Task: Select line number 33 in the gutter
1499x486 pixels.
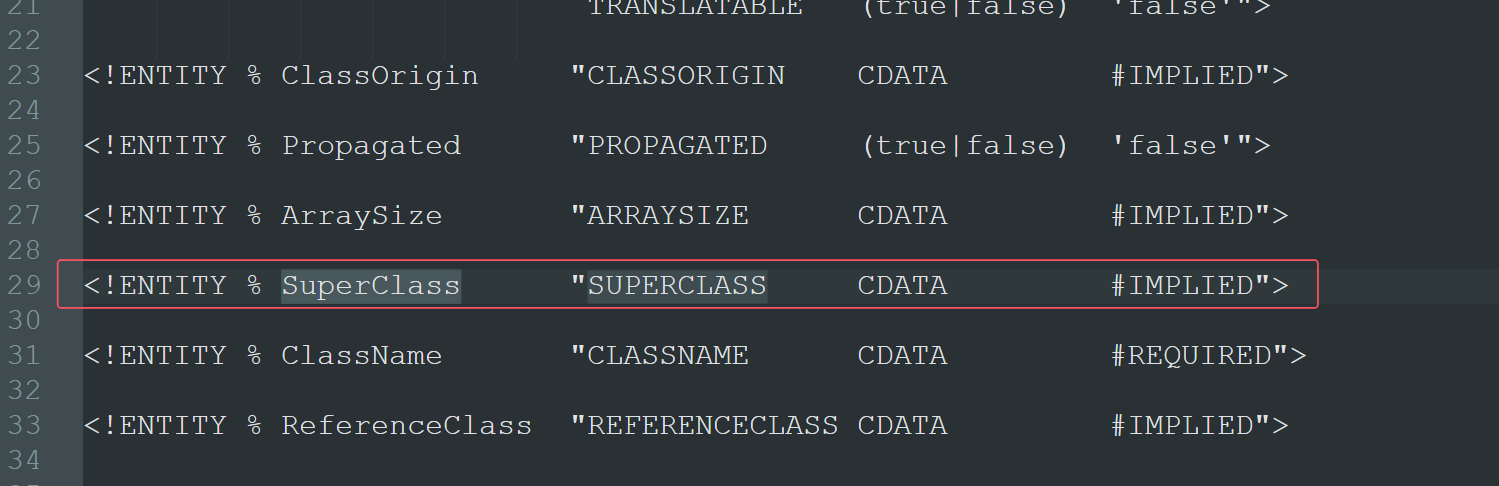Action: coord(23,426)
